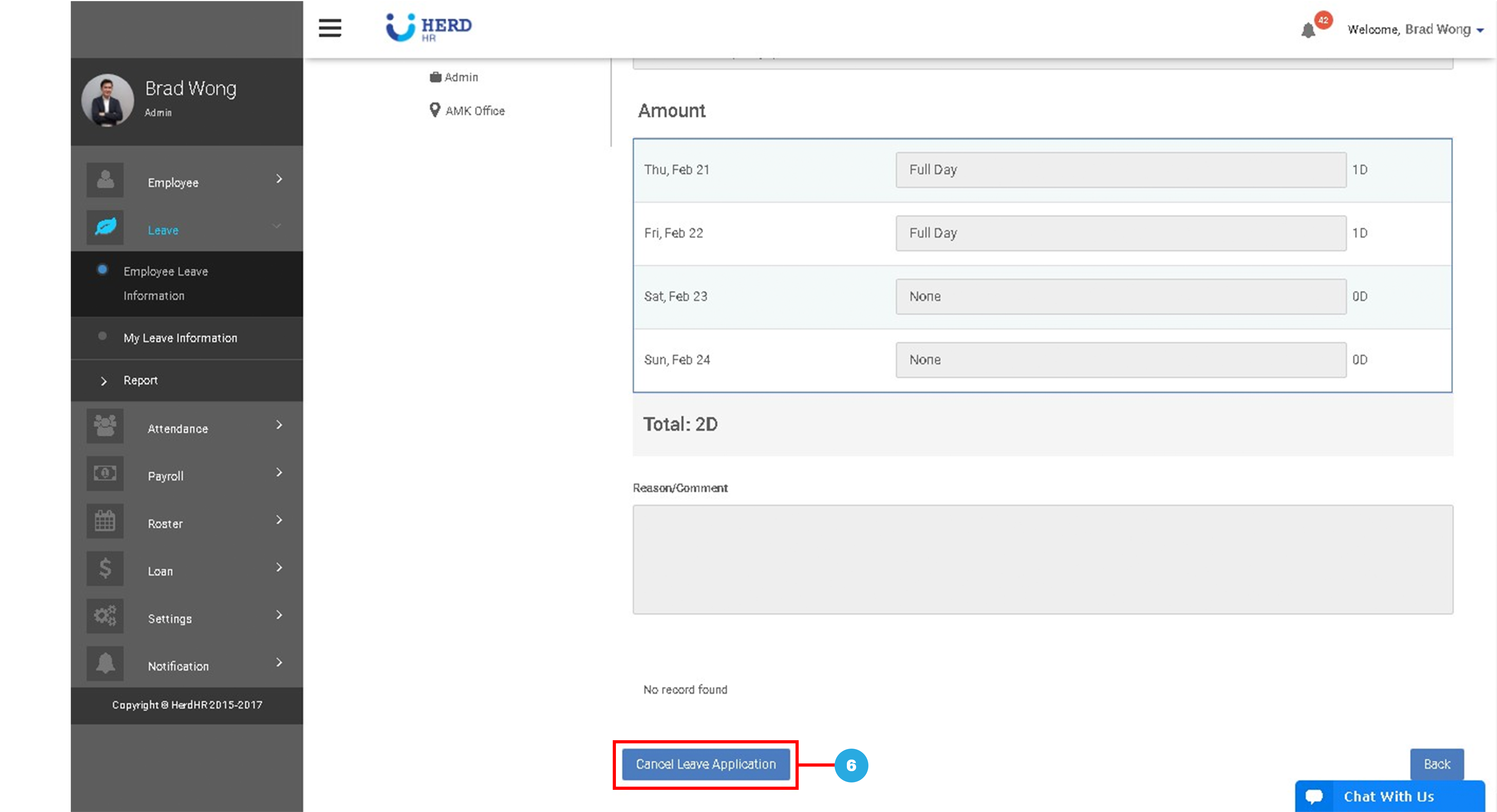Click the Cancel Leave Application button
The width and height of the screenshot is (1497, 812).
point(705,764)
